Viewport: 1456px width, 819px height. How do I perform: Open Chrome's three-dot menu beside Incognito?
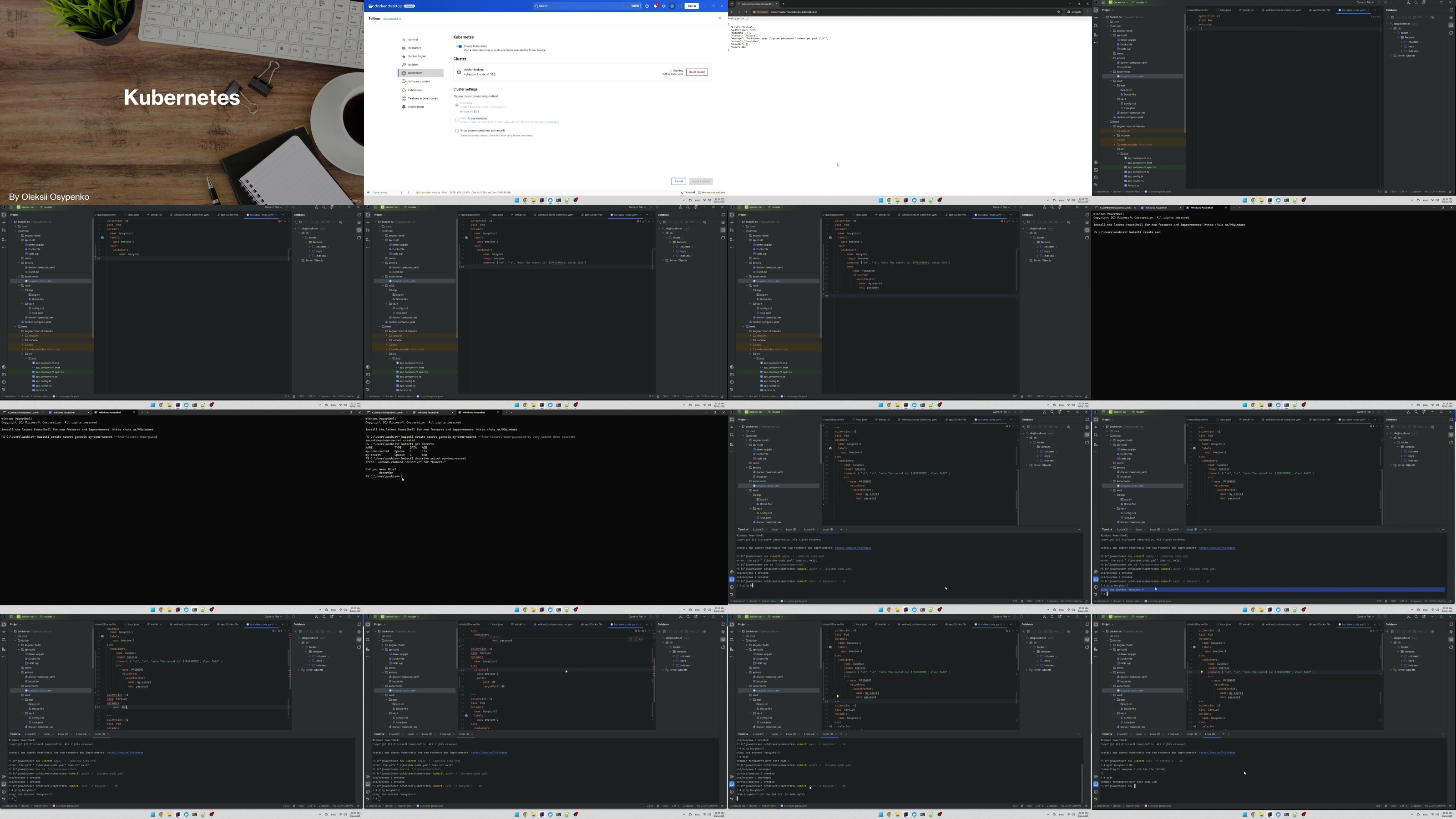tap(1087, 12)
